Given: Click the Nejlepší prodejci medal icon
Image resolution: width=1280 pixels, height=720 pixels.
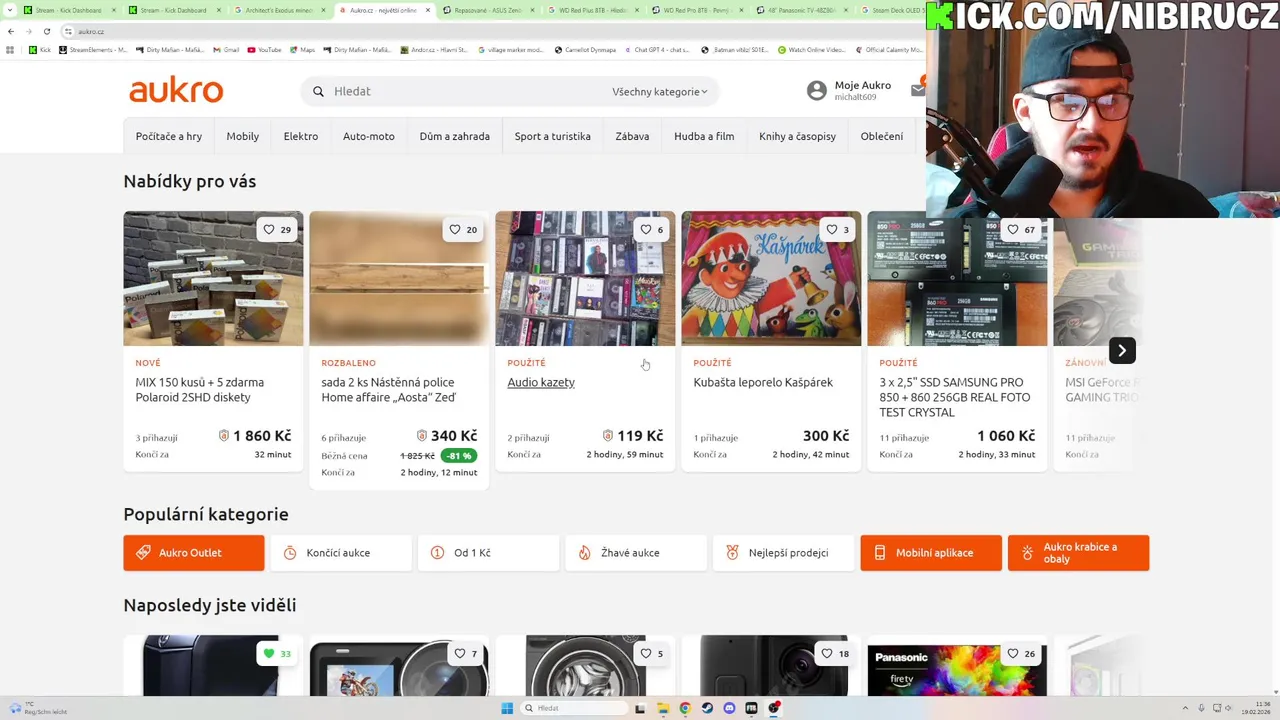Looking at the screenshot, I should pyautogui.click(x=732, y=552).
